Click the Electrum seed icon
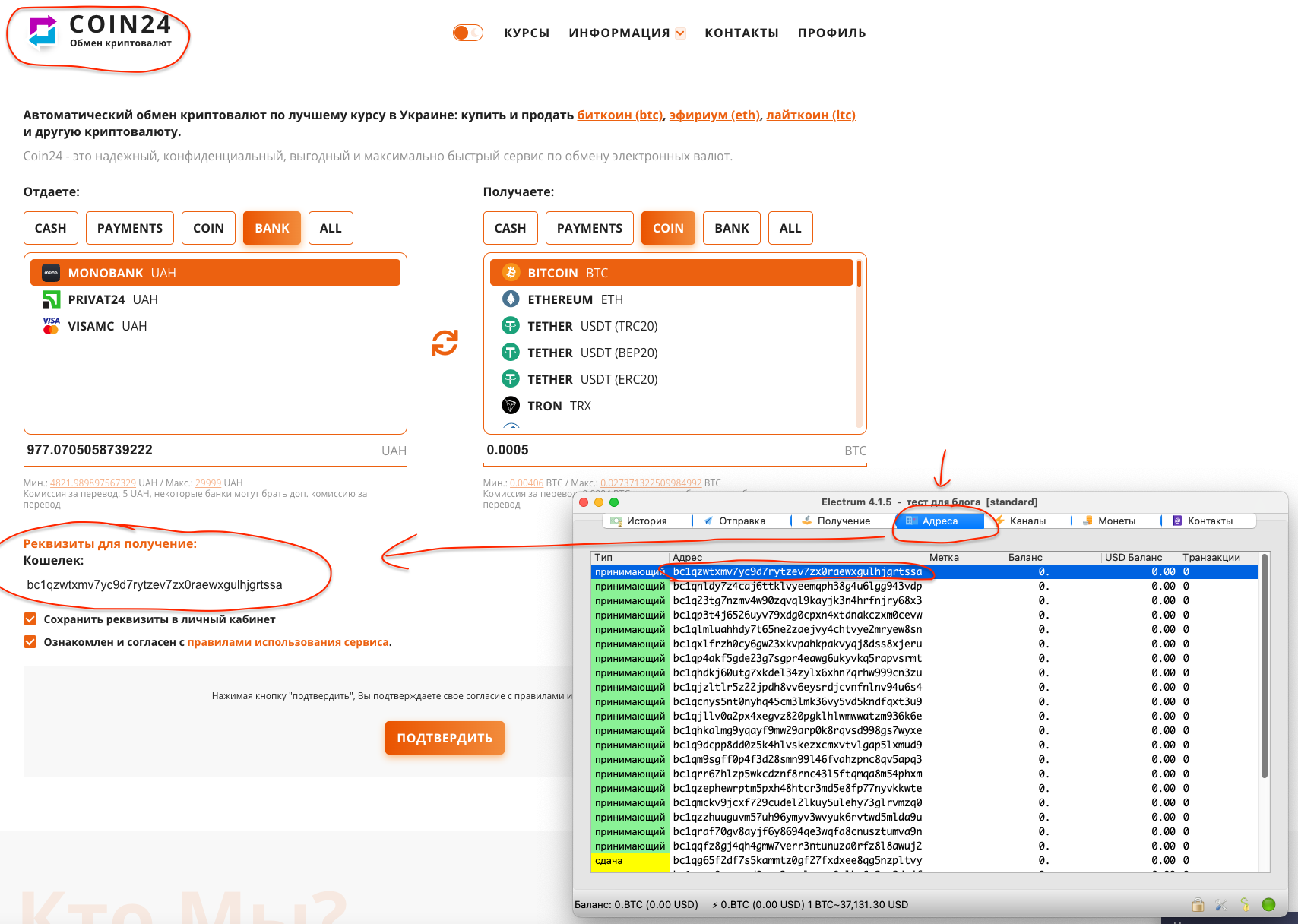Screen dimensions: 1298x924 tap(1245, 904)
